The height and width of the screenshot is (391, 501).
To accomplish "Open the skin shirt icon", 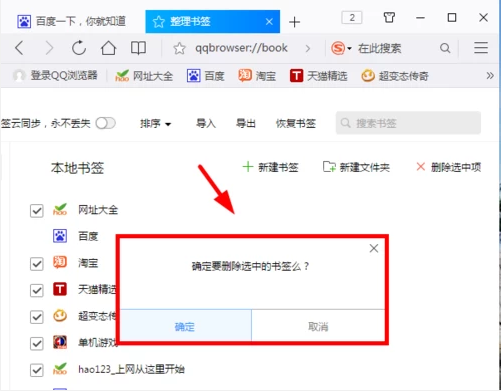I will click(x=389, y=17).
